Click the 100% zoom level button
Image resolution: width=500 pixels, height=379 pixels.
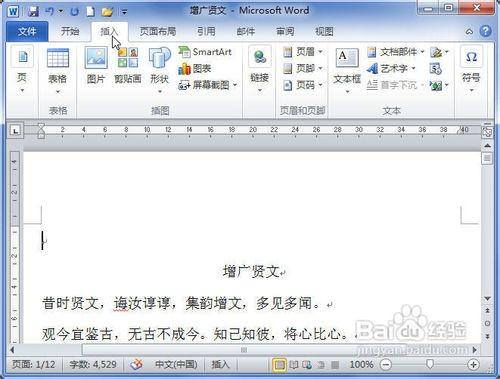pos(361,365)
